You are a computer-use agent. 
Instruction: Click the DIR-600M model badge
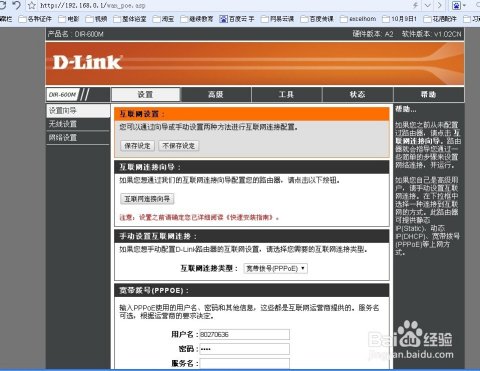(62, 95)
